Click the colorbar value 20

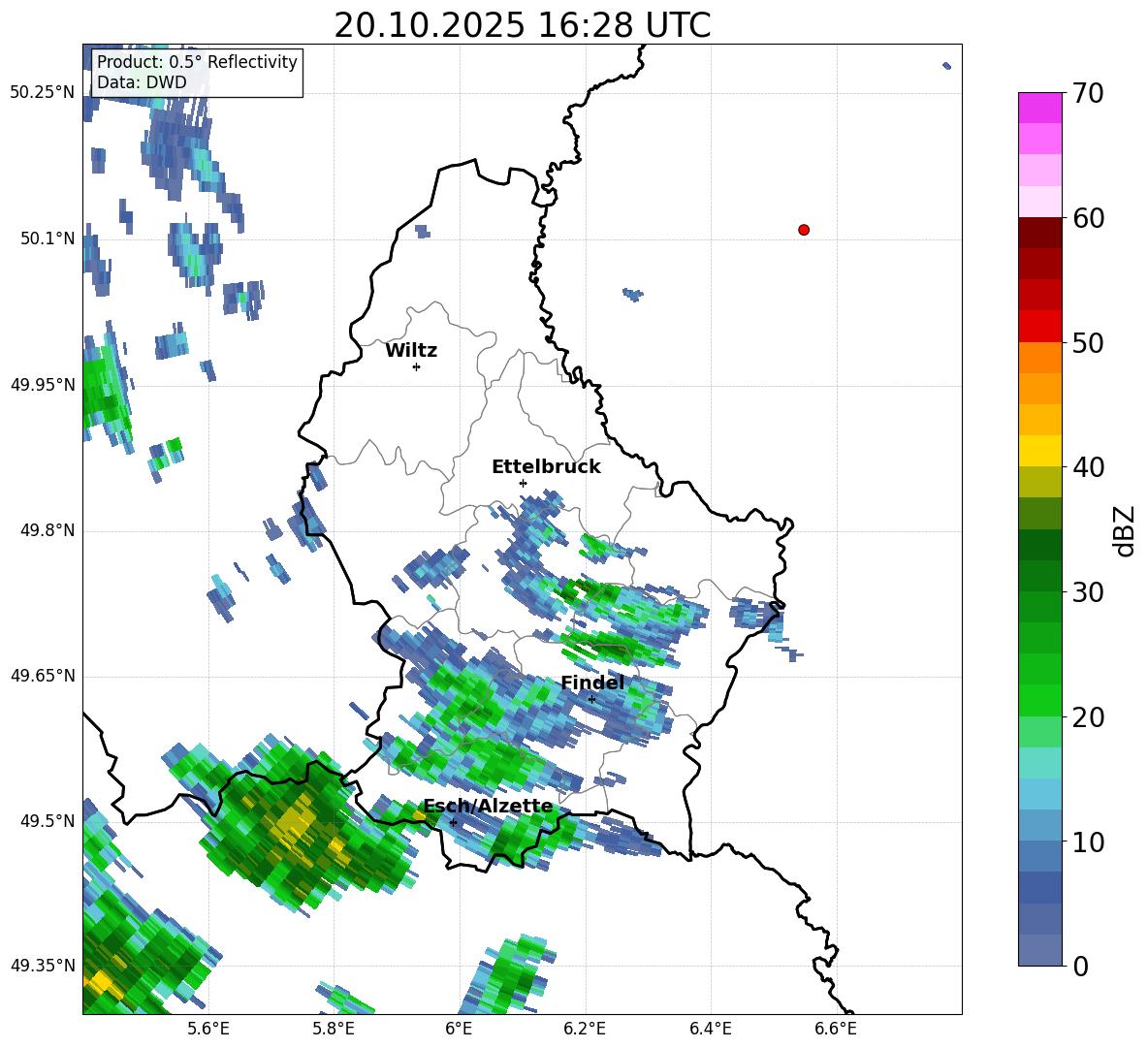coord(1088,716)
